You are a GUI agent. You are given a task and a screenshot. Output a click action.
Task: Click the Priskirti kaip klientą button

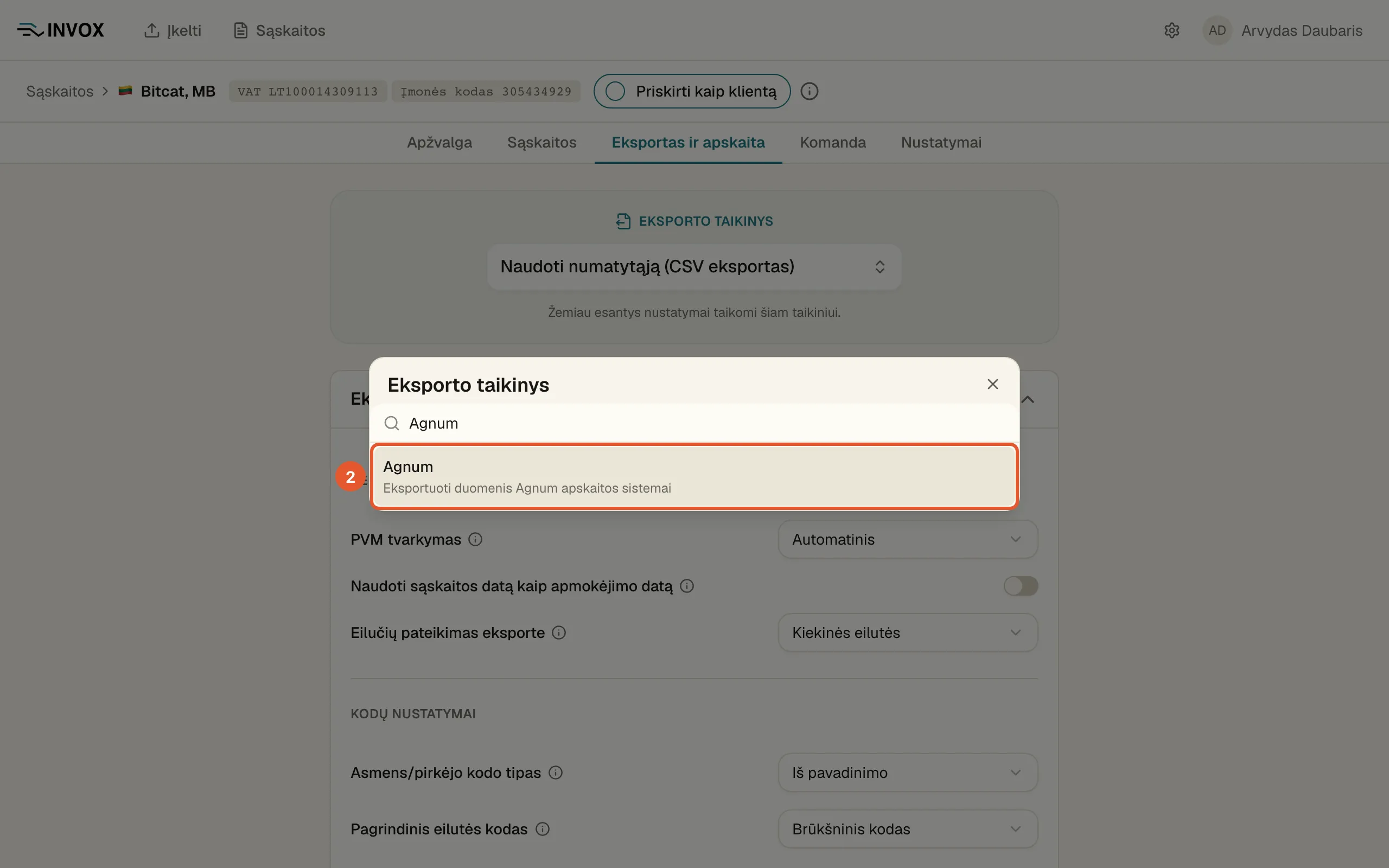coord(692,91)
